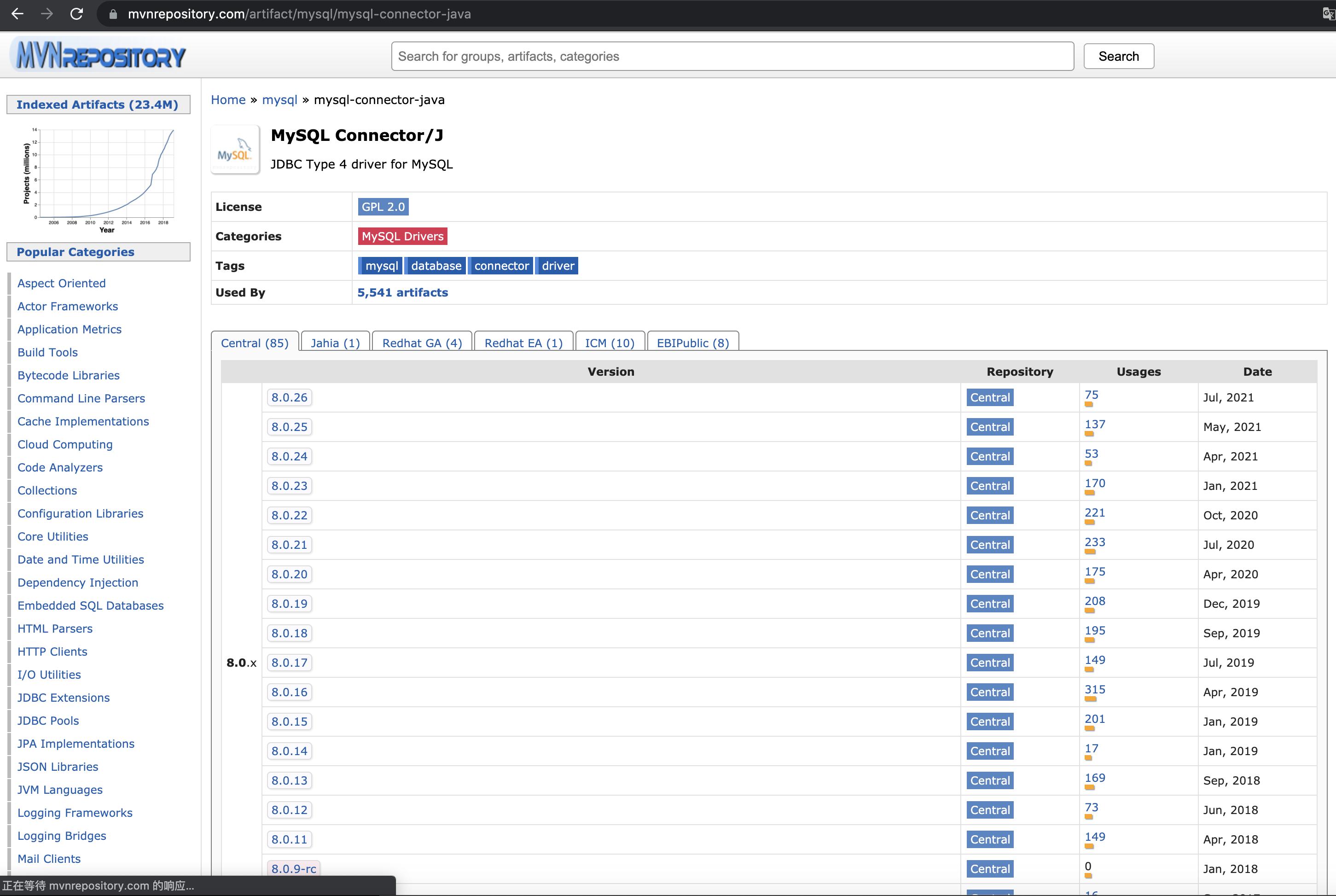Open the 315 usages link for 8.0.16

1095,690
